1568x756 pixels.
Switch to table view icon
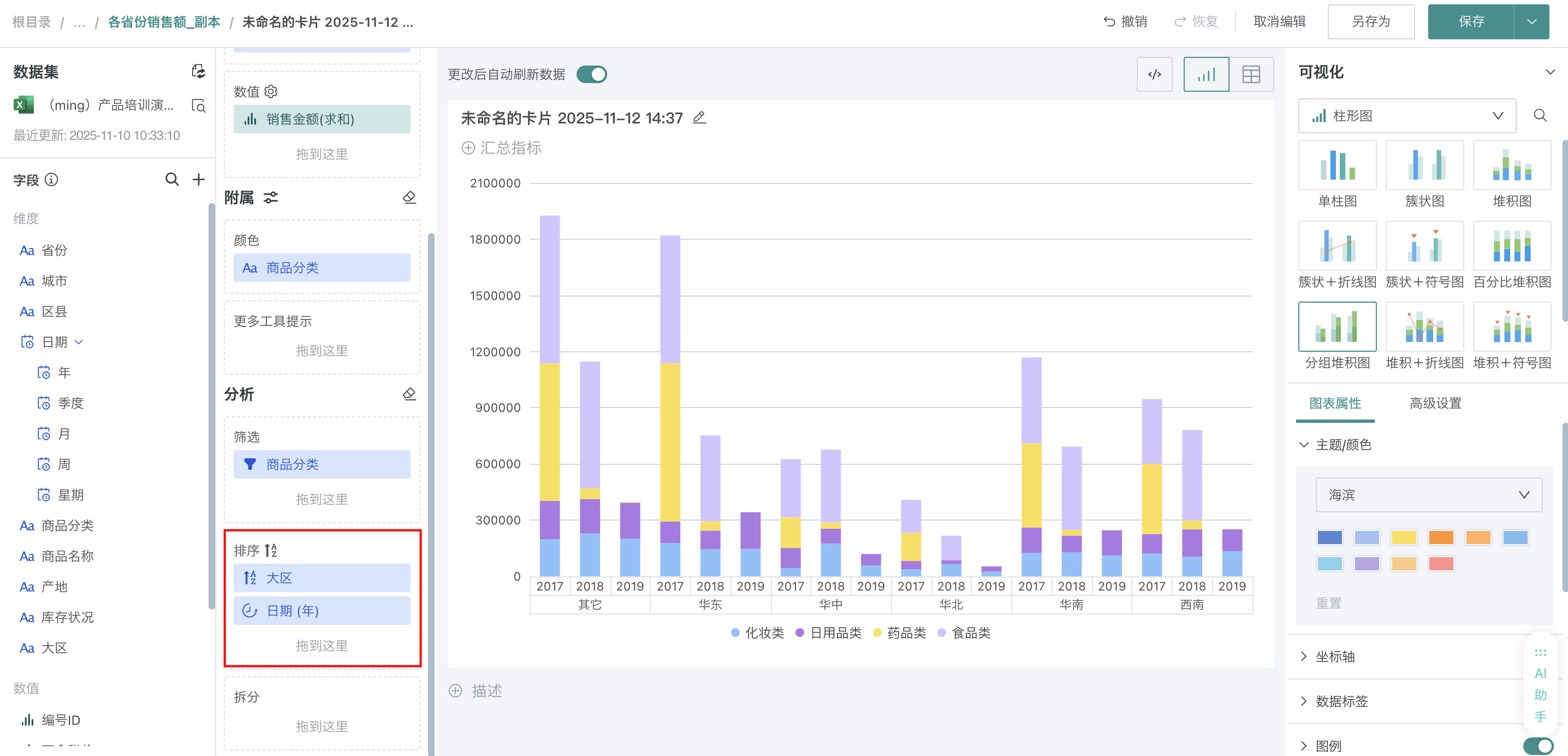pyautogui.click(x=1251, y=74)
